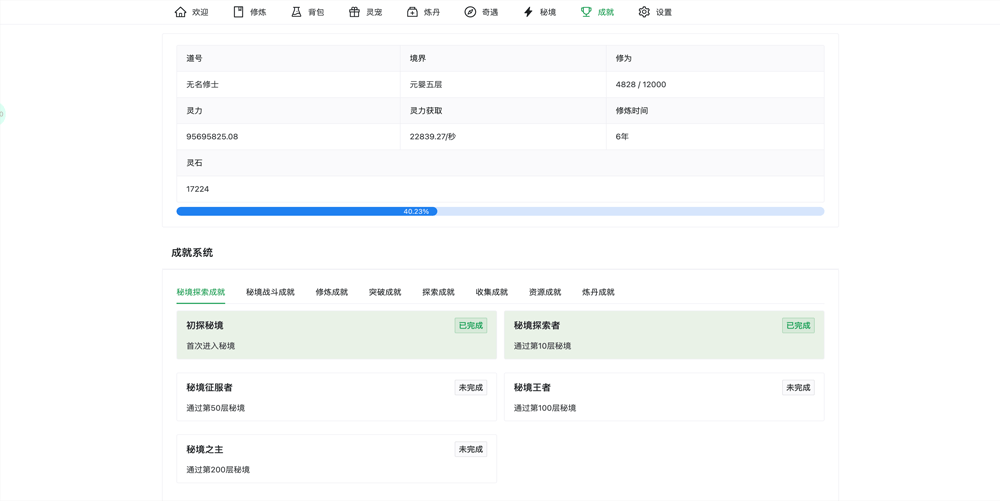Open 灵宠 using the gift box icon
This screenshot has width=1000, height=501.
pos(354,12)
